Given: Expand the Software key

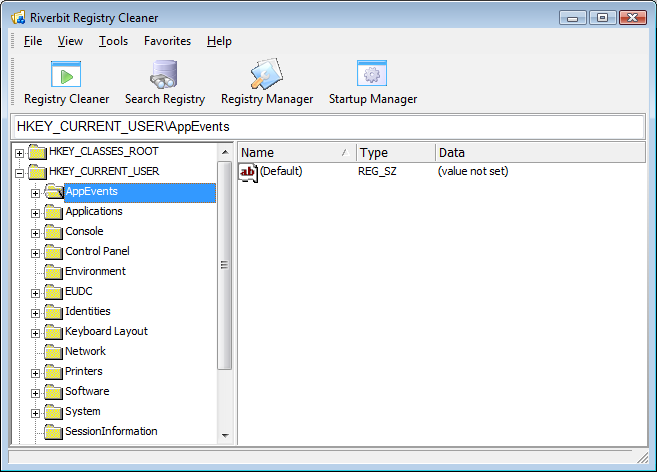Looking at the screenshot, I should click(36, 394).
